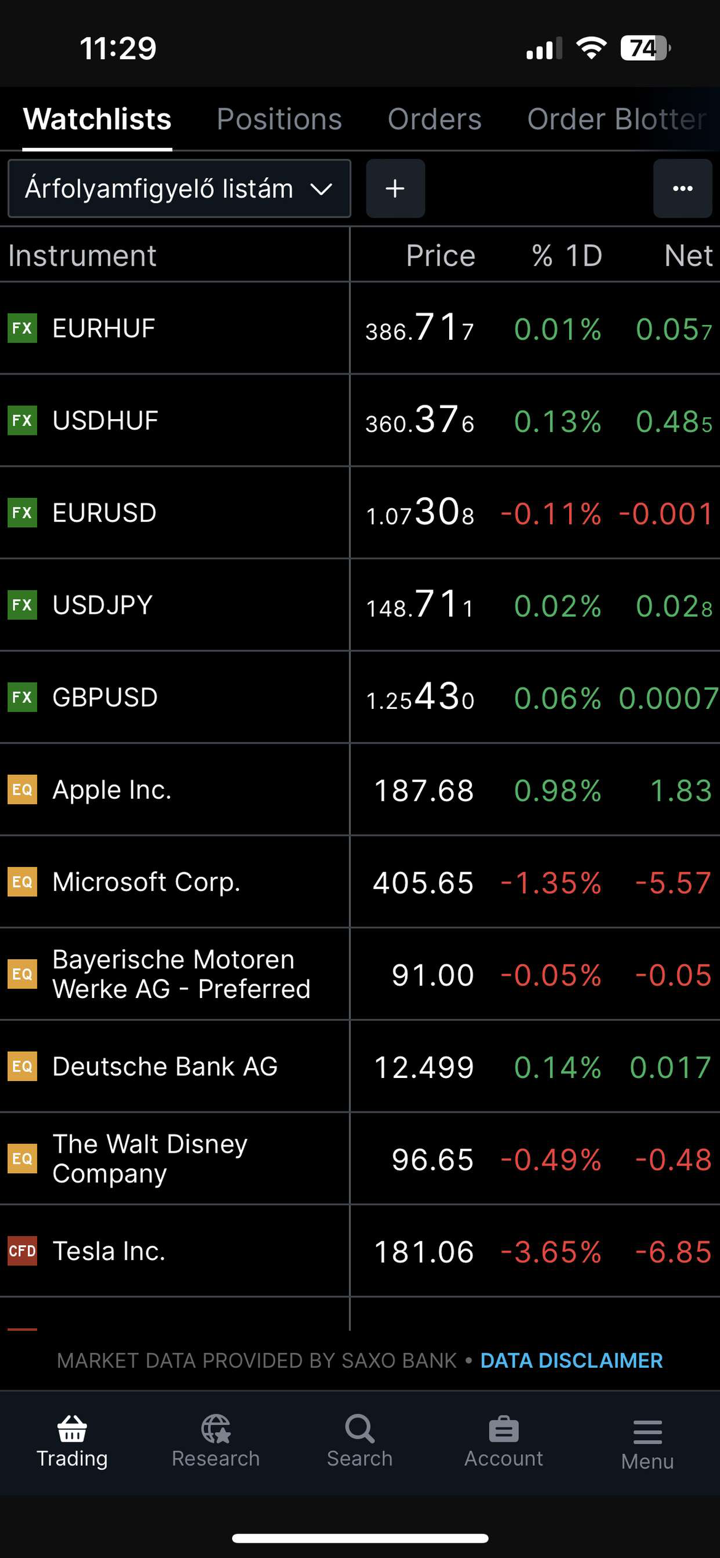
Task: Select the Deutsche Bank AG row
Action: tap(165, 1067)
